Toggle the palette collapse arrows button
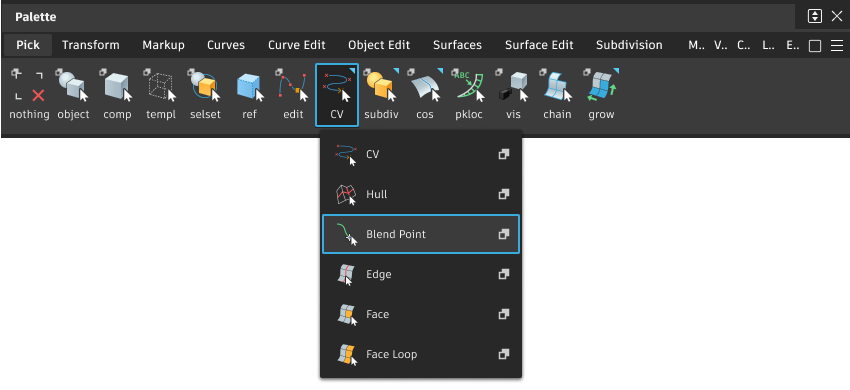This screenshot has height=390, width=850. click(x=815, y=16)
